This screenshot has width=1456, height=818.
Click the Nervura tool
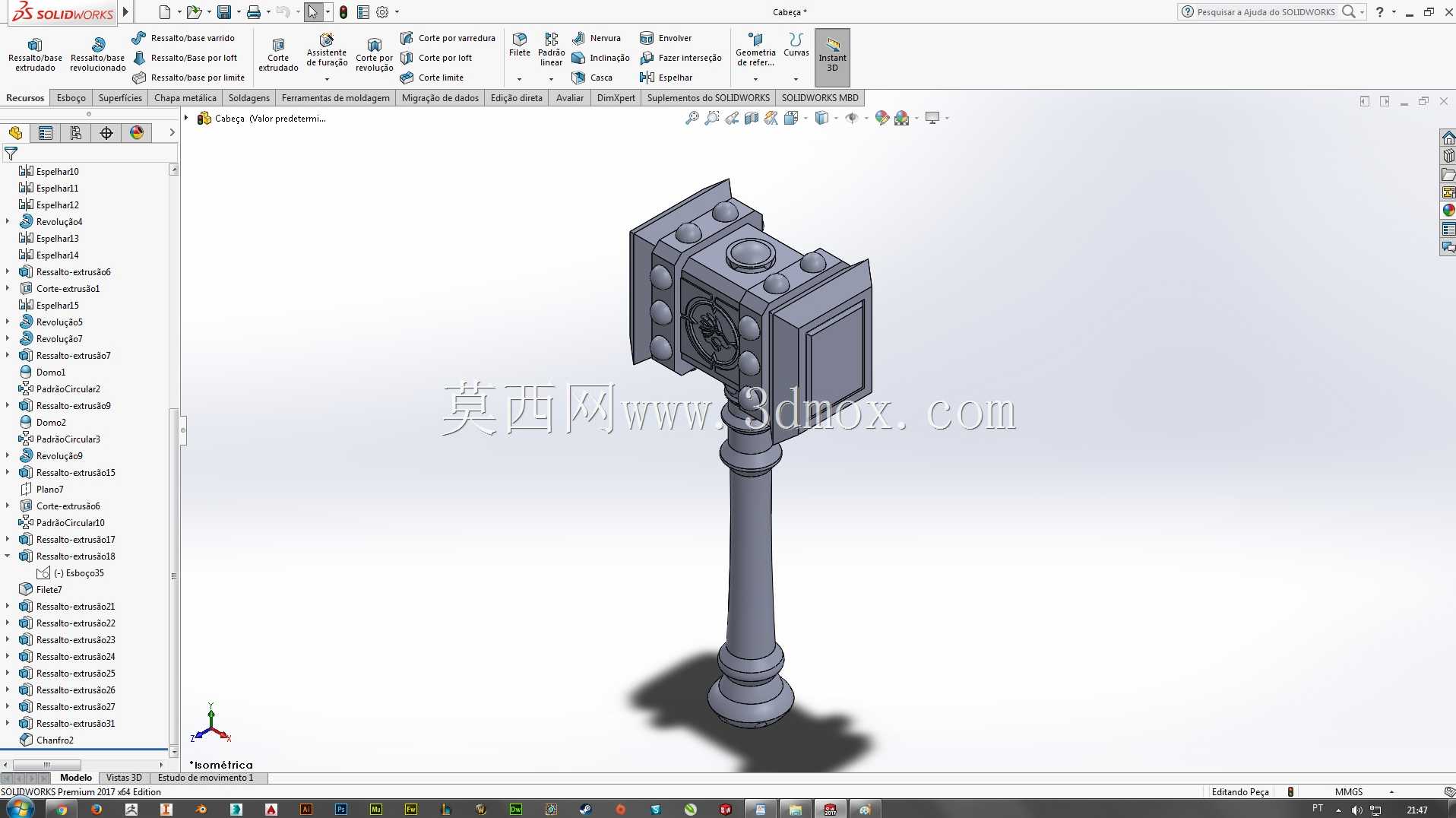[597, 38]
